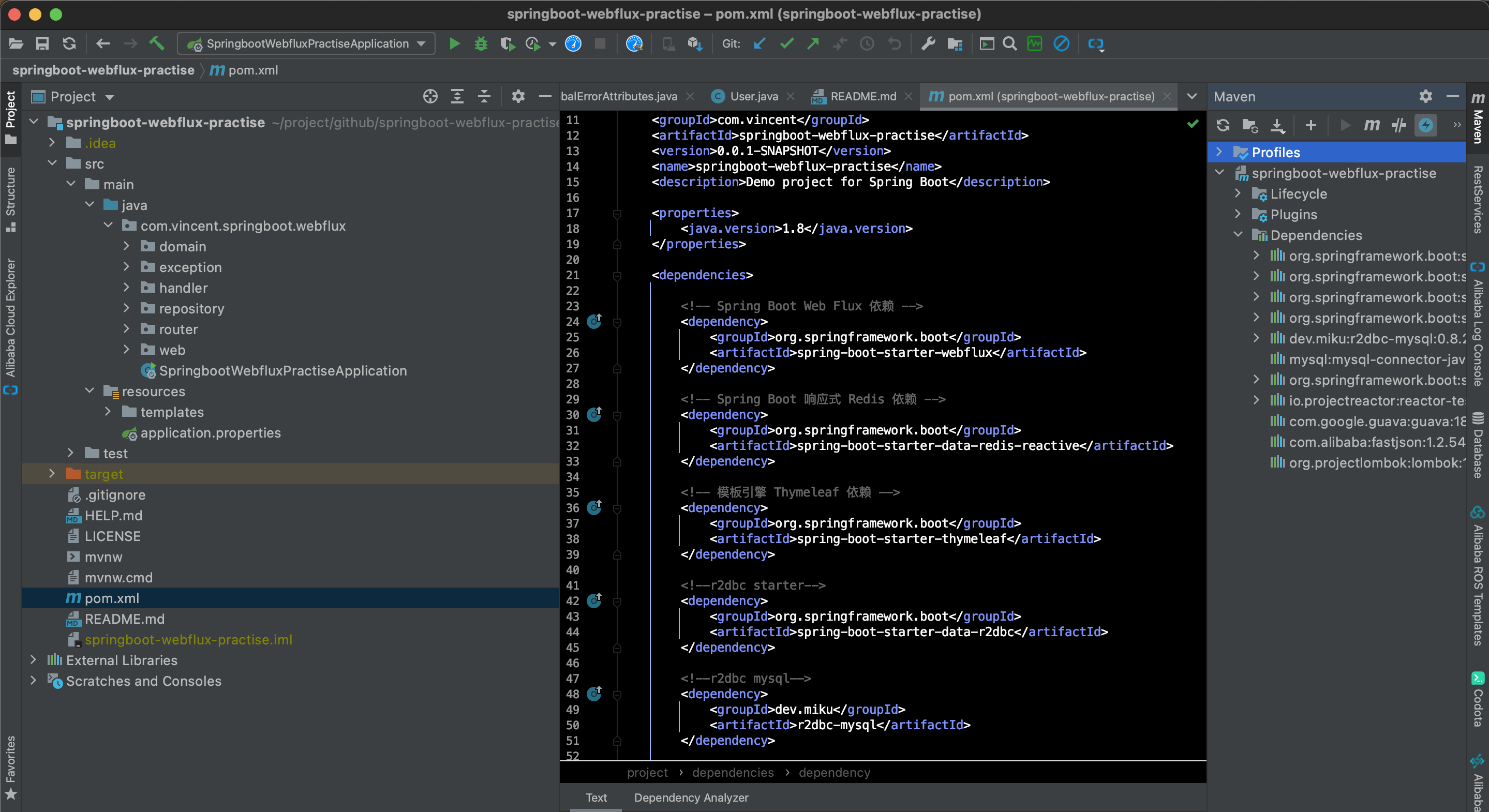Expand Maven Lifecycle node
The width and height of the screenshot is (1489, 812).
pos(1238,193)
